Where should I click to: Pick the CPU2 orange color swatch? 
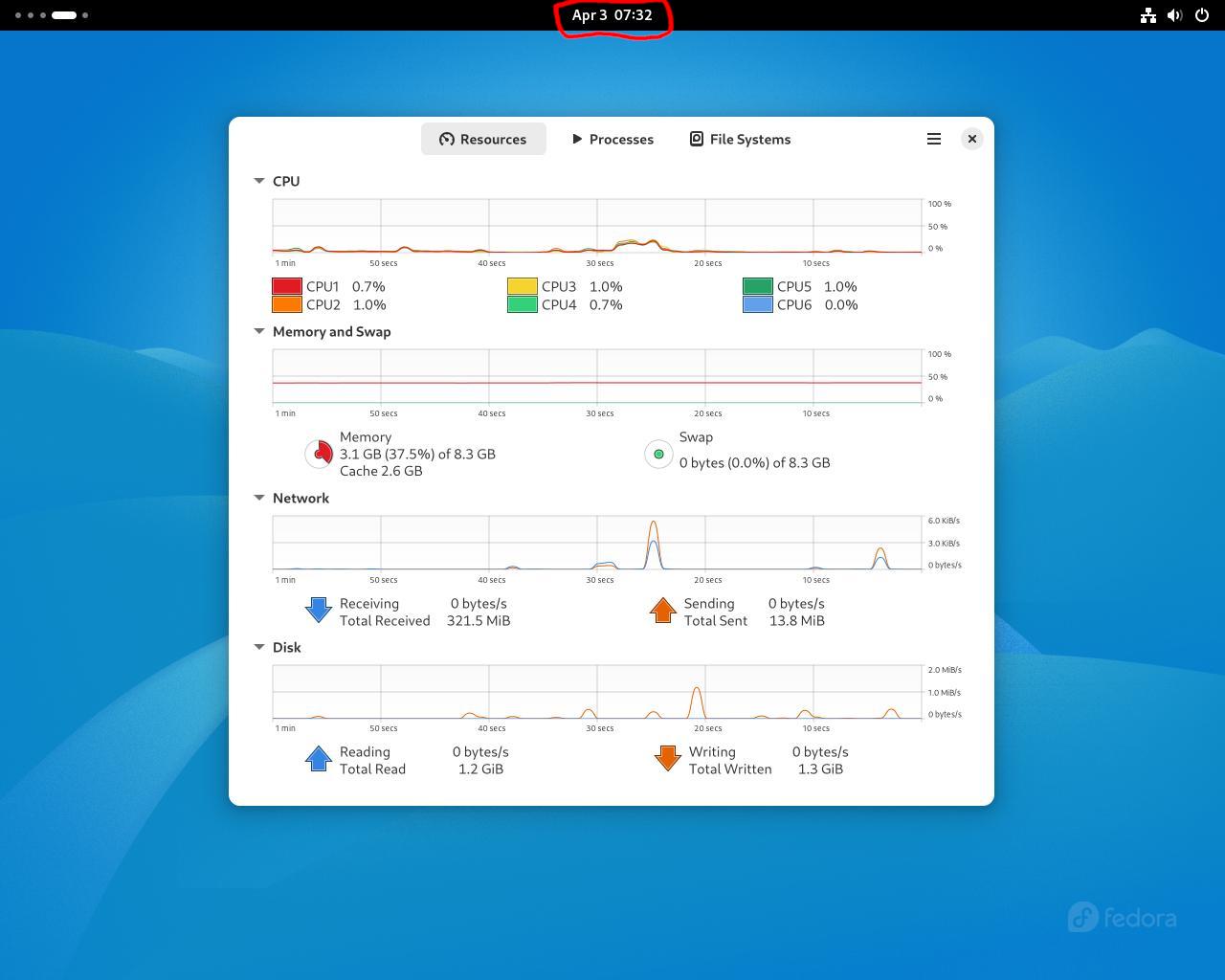click(x=287, y=304)
